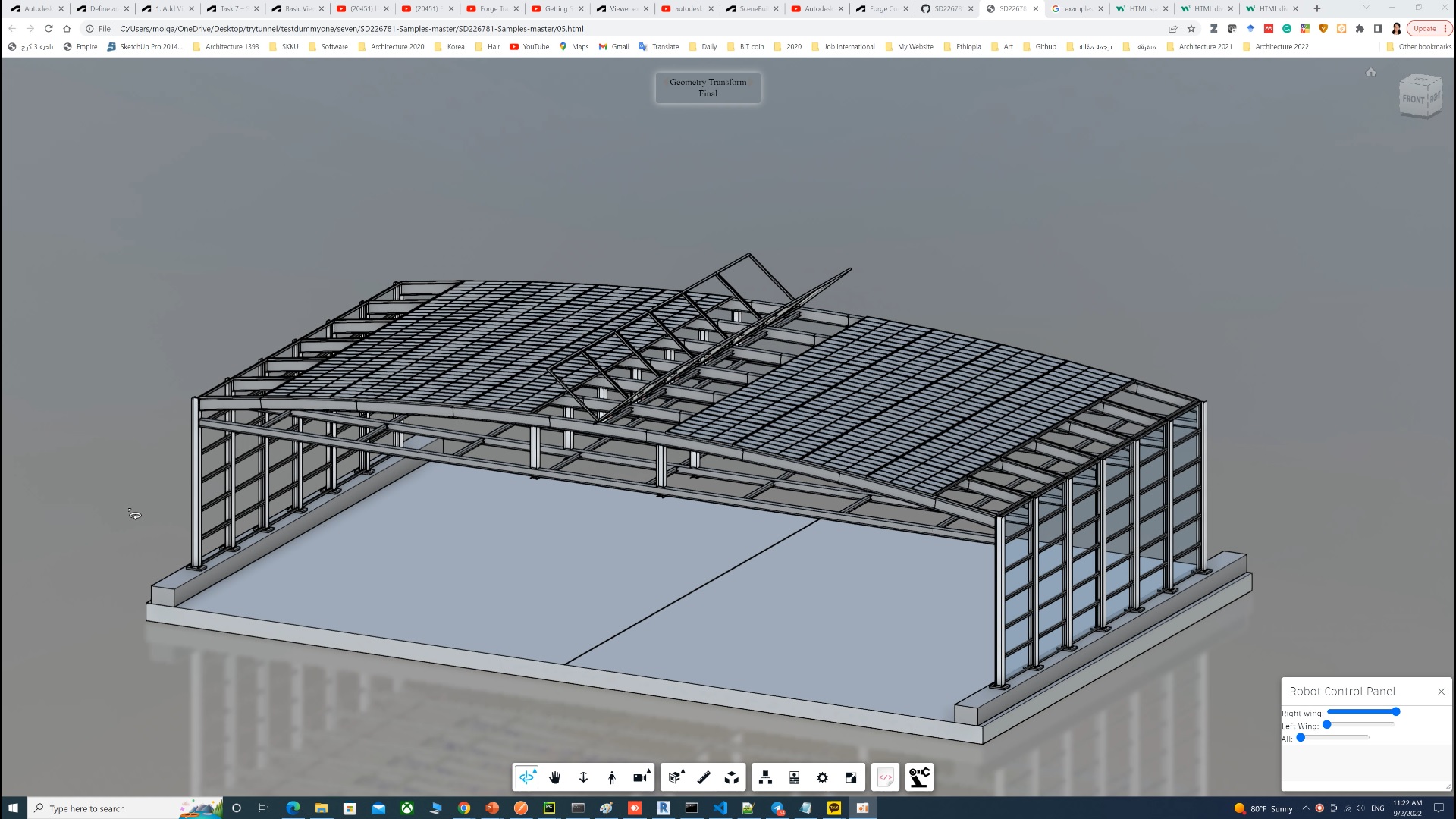Screen dimensions: 1456x819
Task: Open a new browser tab
Action: click(x=1317, y=9)
